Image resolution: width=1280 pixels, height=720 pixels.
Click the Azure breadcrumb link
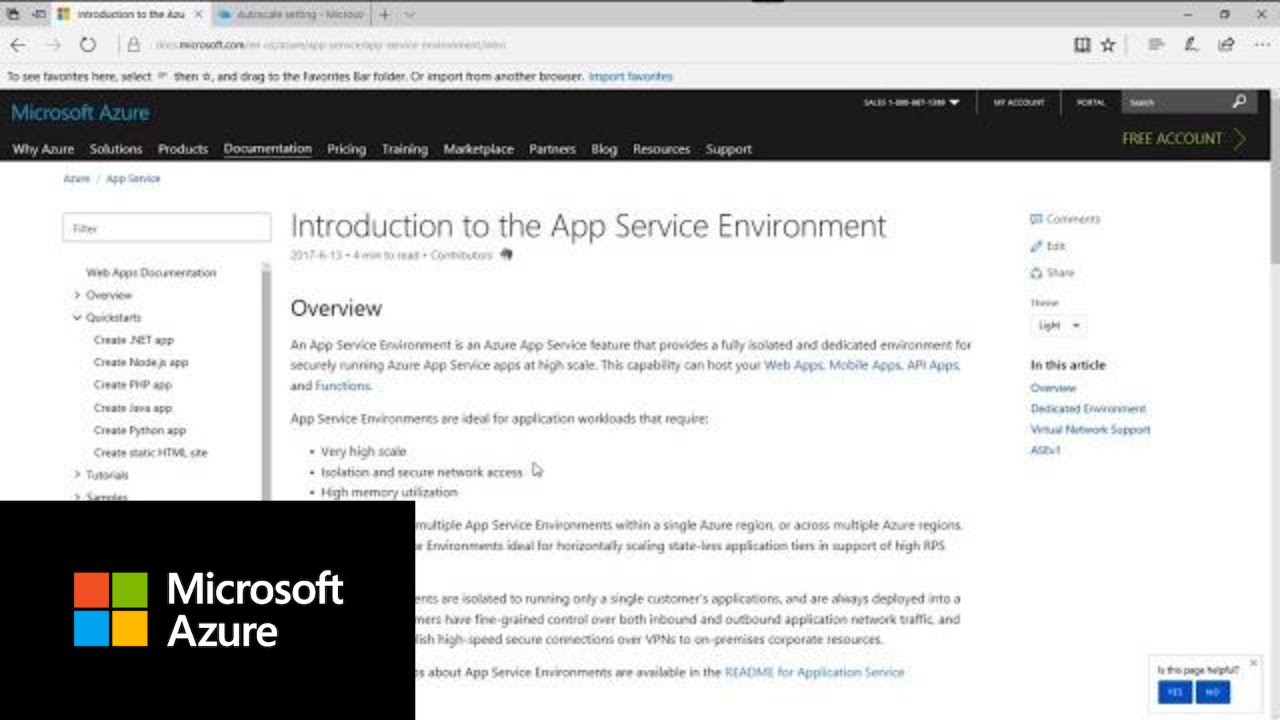76,179
